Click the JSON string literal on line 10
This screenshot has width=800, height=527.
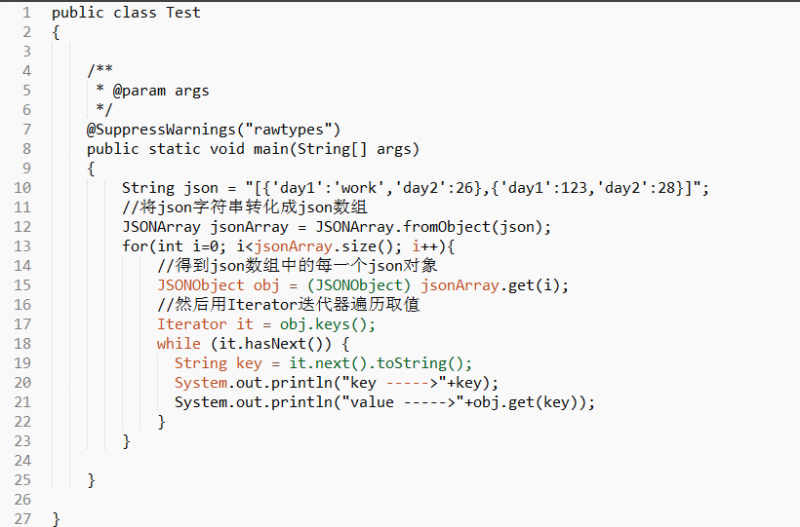(x=474, y=188)
